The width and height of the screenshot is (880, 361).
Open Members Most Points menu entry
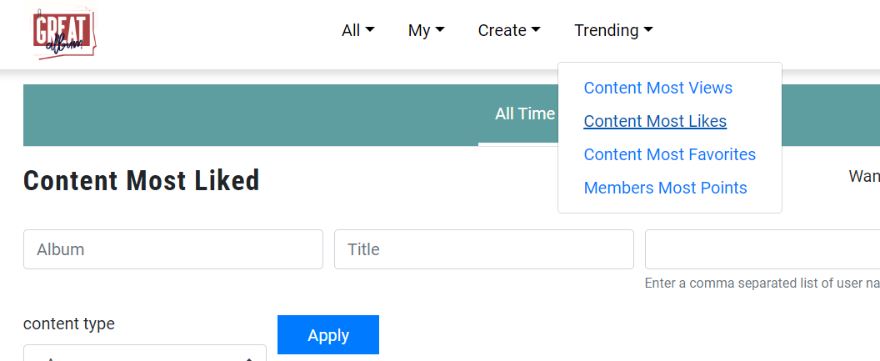click(665, 188)
